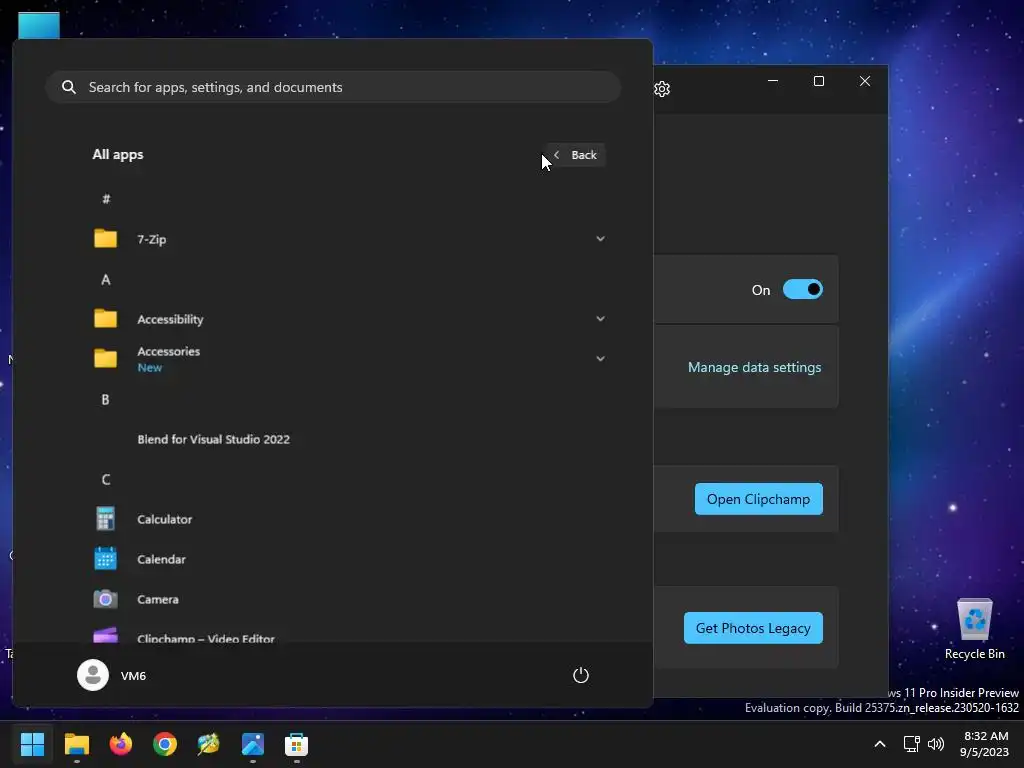
Task: Close the Photos settings window
Action: pos(865,81)
